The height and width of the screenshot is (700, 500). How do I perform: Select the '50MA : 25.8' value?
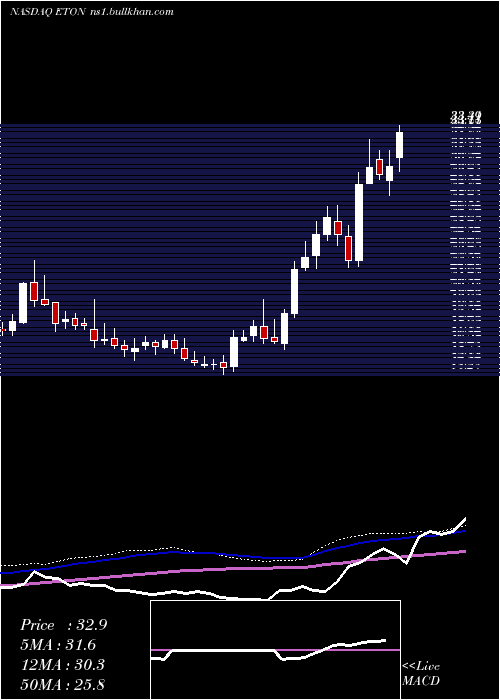[62, 684]
